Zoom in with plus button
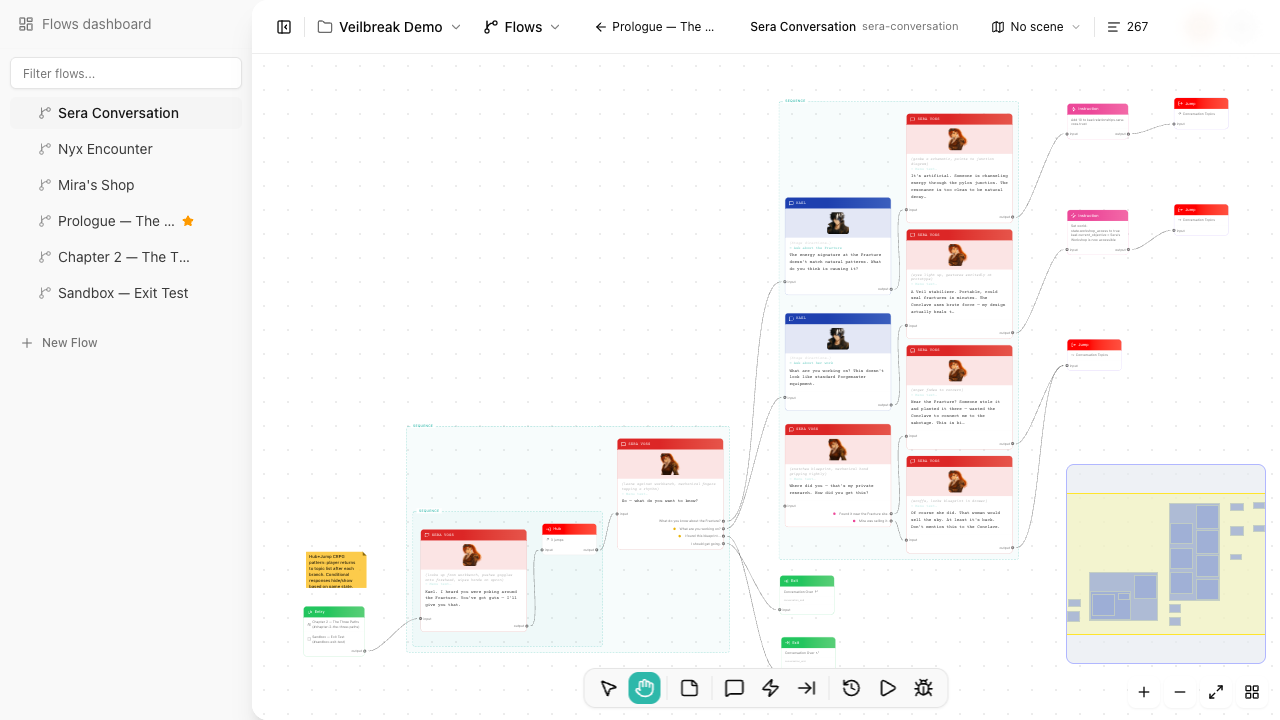 [1144, 692]
